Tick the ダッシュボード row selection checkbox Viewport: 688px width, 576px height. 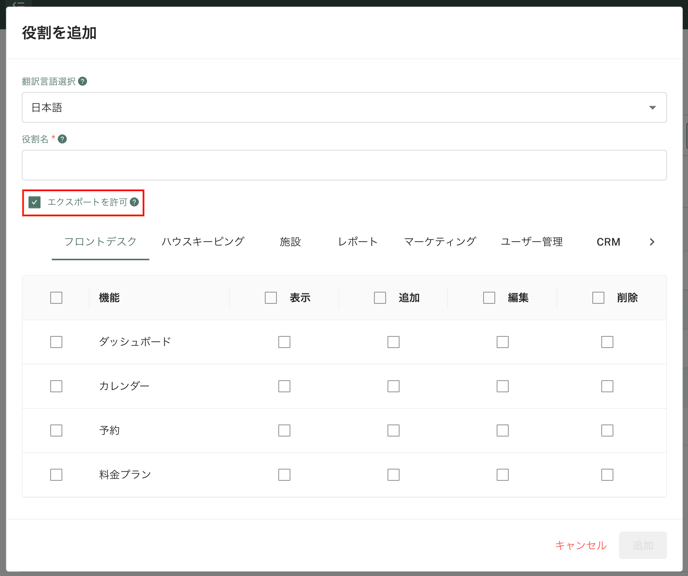(x=56, y=342)
